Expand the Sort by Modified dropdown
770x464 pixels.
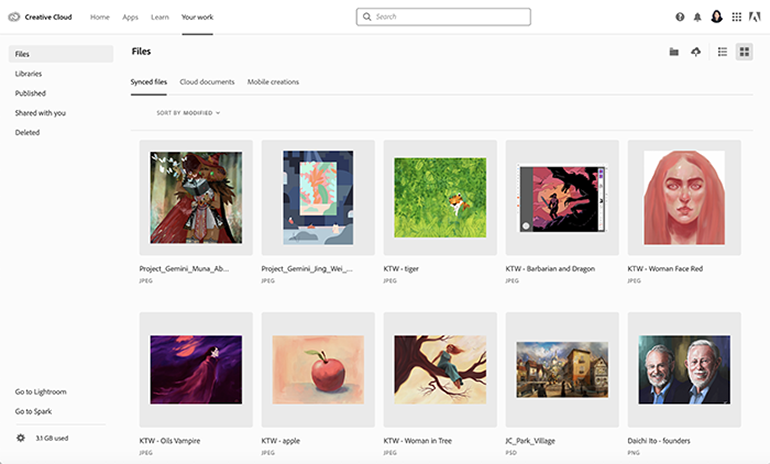pyautogui.click(x=188, y=113)
